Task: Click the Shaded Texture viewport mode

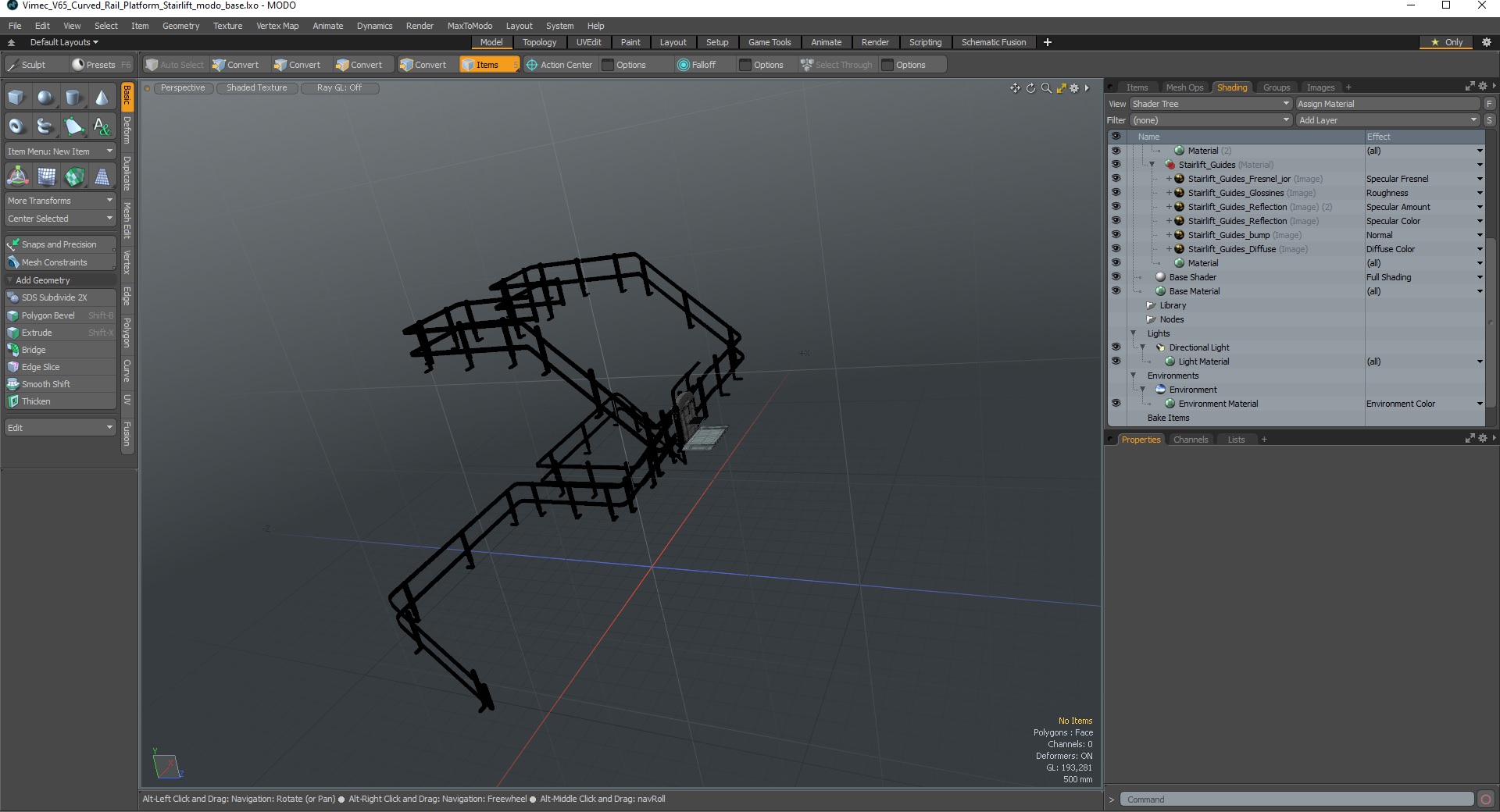Action: (257, 88)
